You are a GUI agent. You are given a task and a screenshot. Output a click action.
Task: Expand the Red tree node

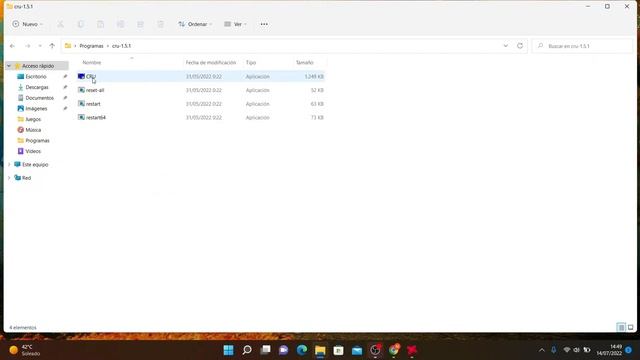(x=9, y=178)
